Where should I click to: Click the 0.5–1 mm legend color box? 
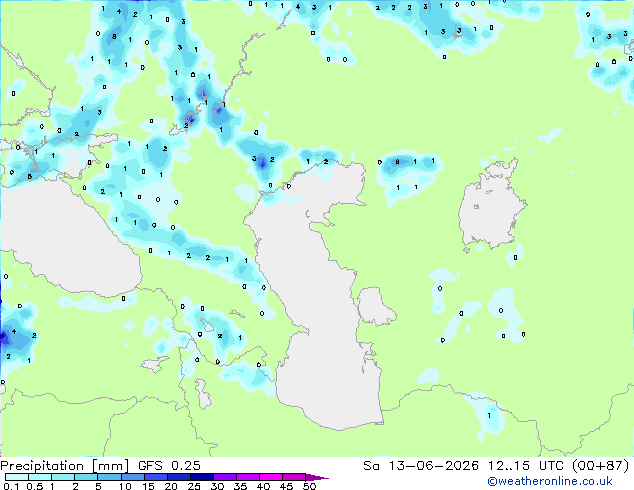tap(40, 477)
